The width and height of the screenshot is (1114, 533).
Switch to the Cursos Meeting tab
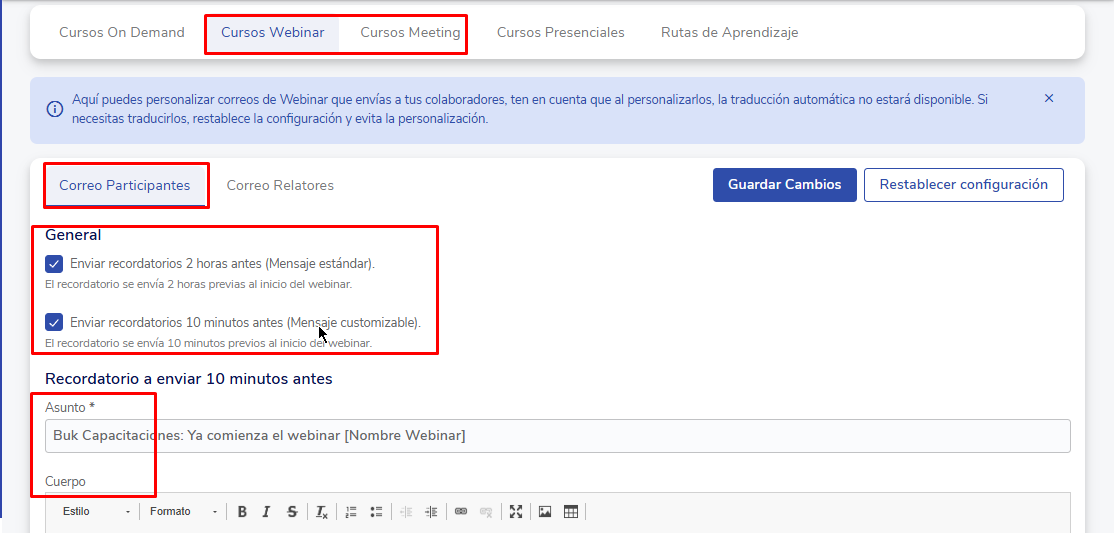coord(410,33)
